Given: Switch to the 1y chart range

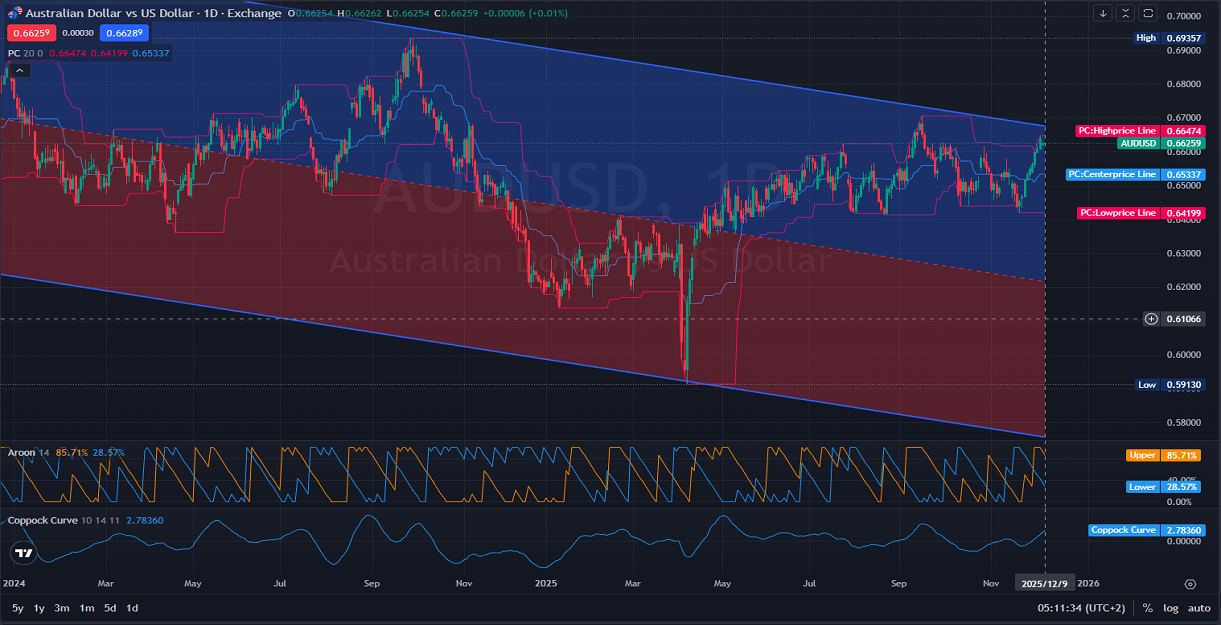Looking at the screenshot, I should point(37,607).
